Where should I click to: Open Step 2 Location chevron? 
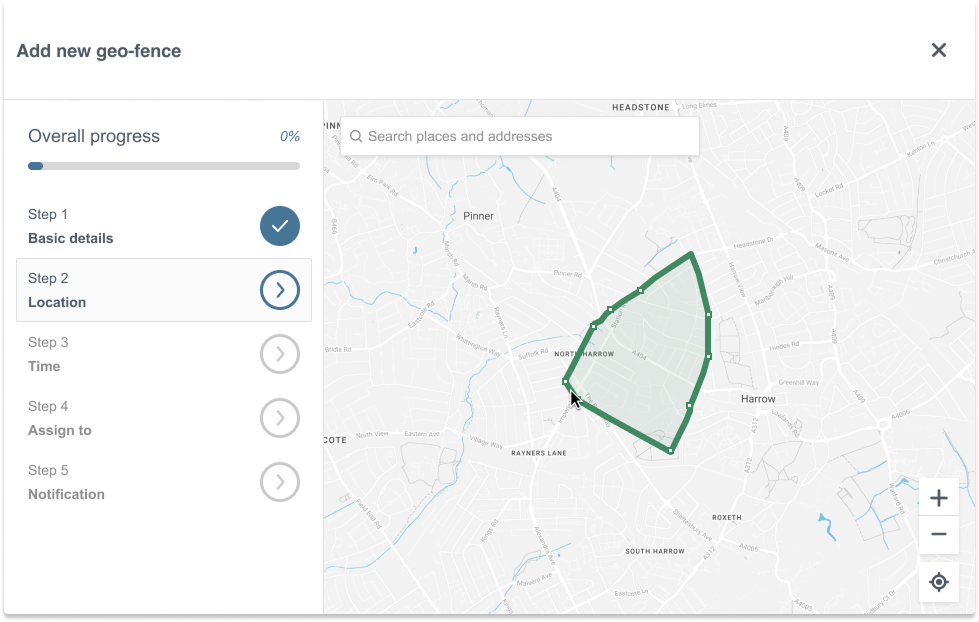click(280, 290)
